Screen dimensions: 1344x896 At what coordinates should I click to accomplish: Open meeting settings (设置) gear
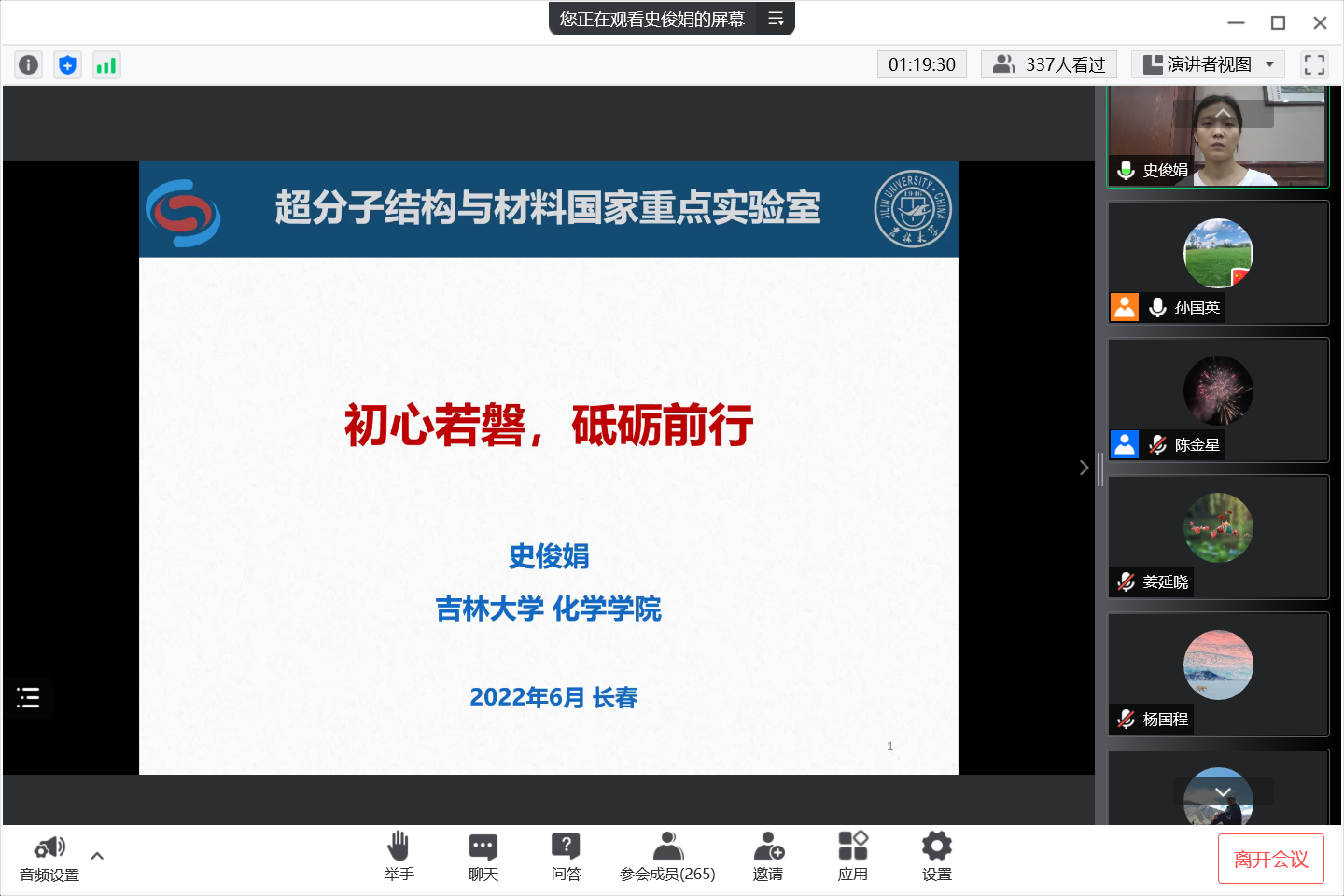click(x=936, y=856)
